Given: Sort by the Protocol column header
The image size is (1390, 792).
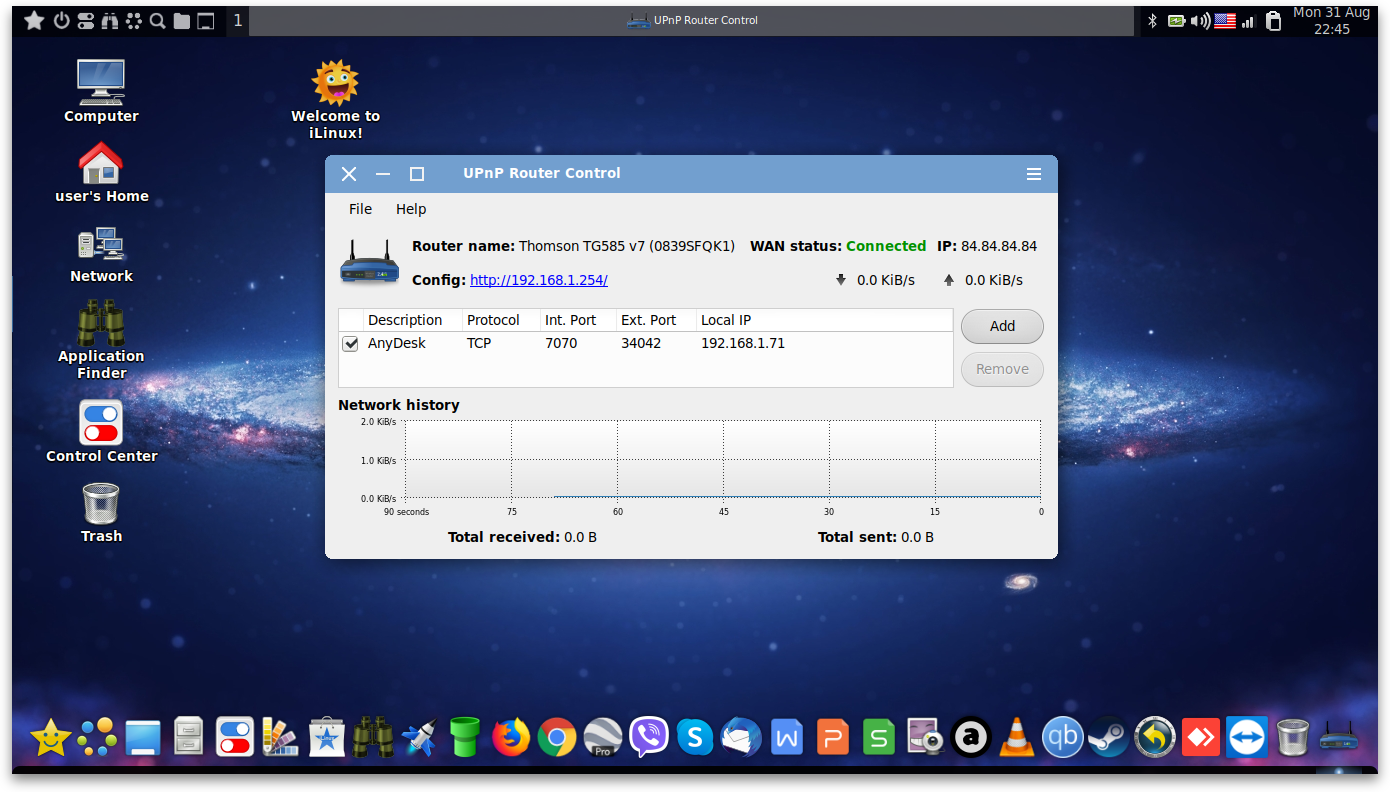Looking at the screenshot, I should tap(501, 320).
